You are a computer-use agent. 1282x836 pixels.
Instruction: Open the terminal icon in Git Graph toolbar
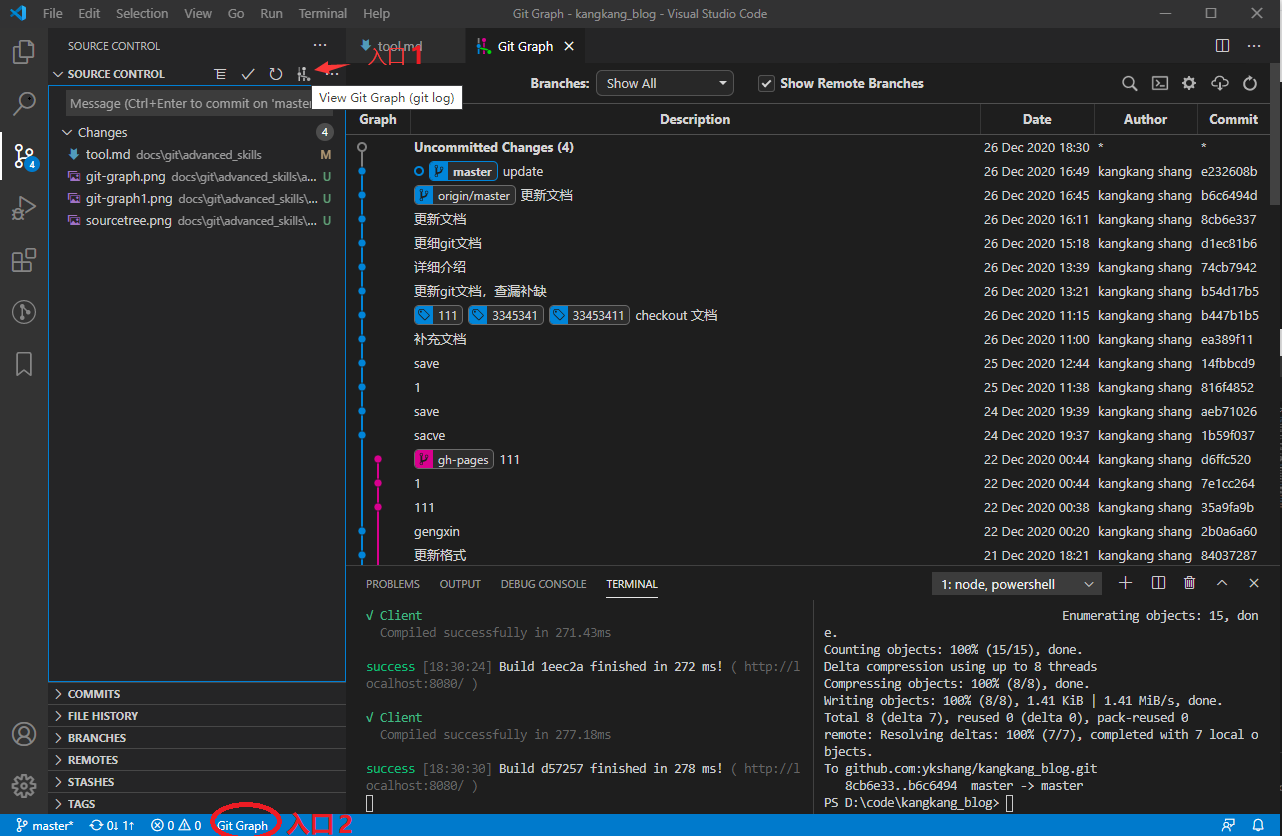point(1160,84)
